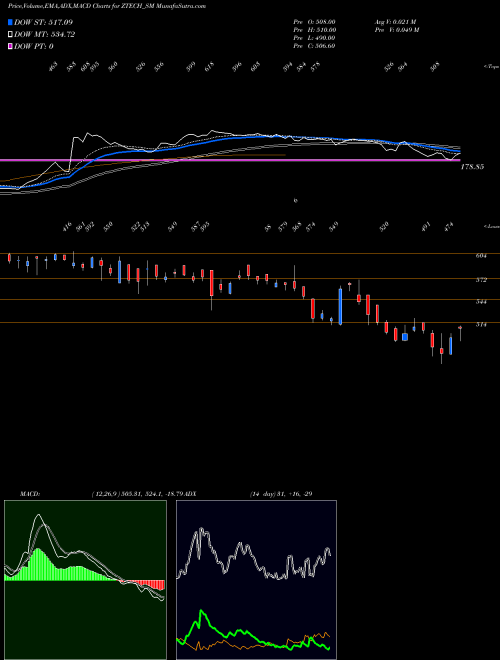Click the '<Lows' label at right edge
The height and width of the screenshot is (660, 500).
click(x=491, y=226)
